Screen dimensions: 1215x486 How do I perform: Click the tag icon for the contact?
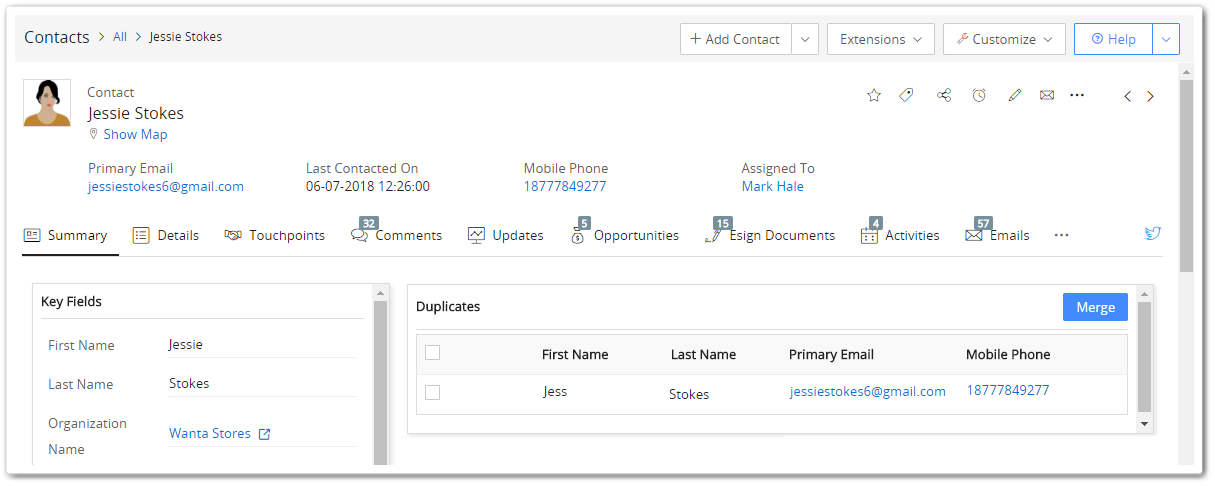(906, 96)
